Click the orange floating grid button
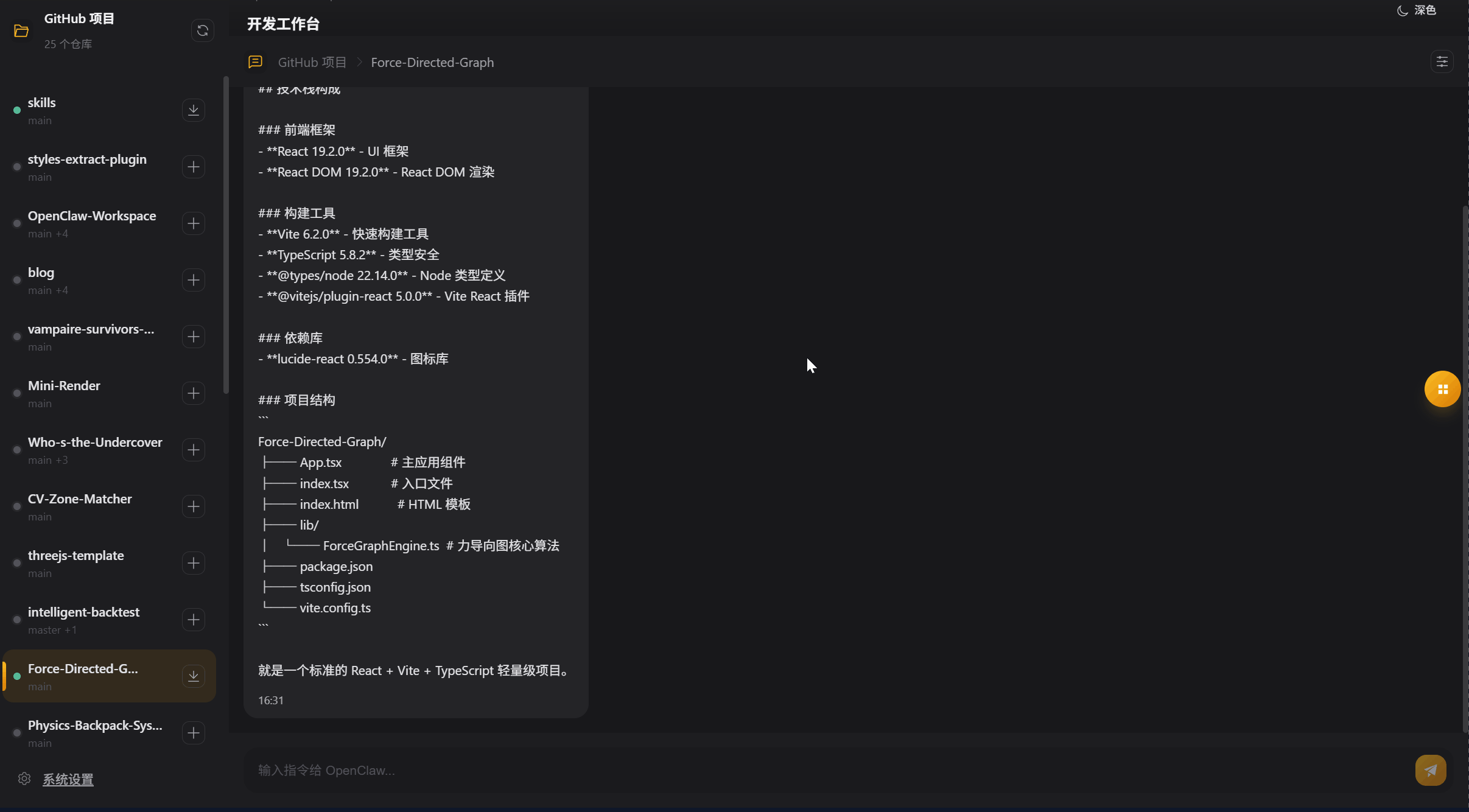Image resolution: width=1469 pixels, height=812 pixels. click(x=1443, y=389)
